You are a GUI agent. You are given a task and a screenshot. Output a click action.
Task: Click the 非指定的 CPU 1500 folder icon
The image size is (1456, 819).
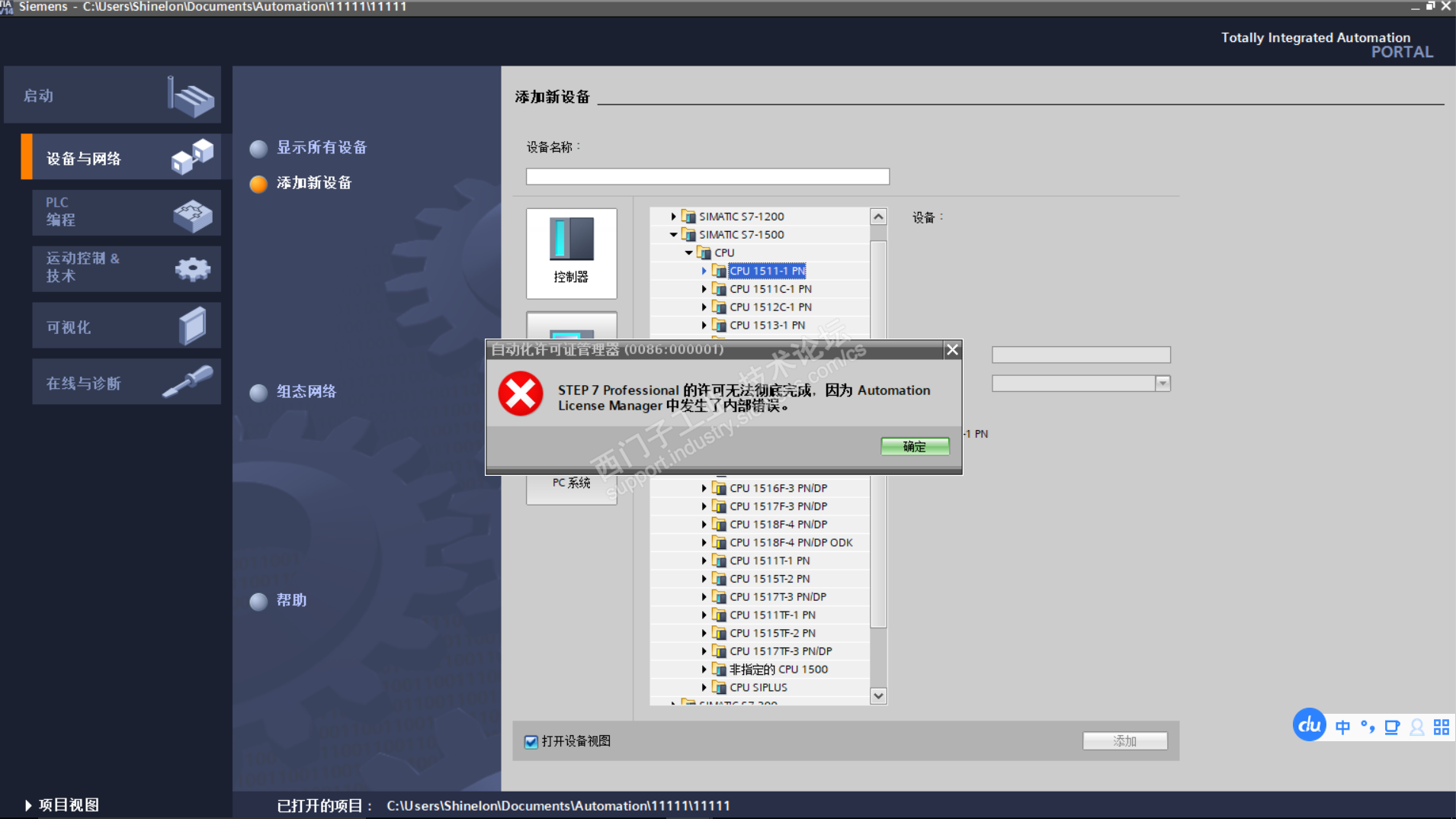[719, 669]
